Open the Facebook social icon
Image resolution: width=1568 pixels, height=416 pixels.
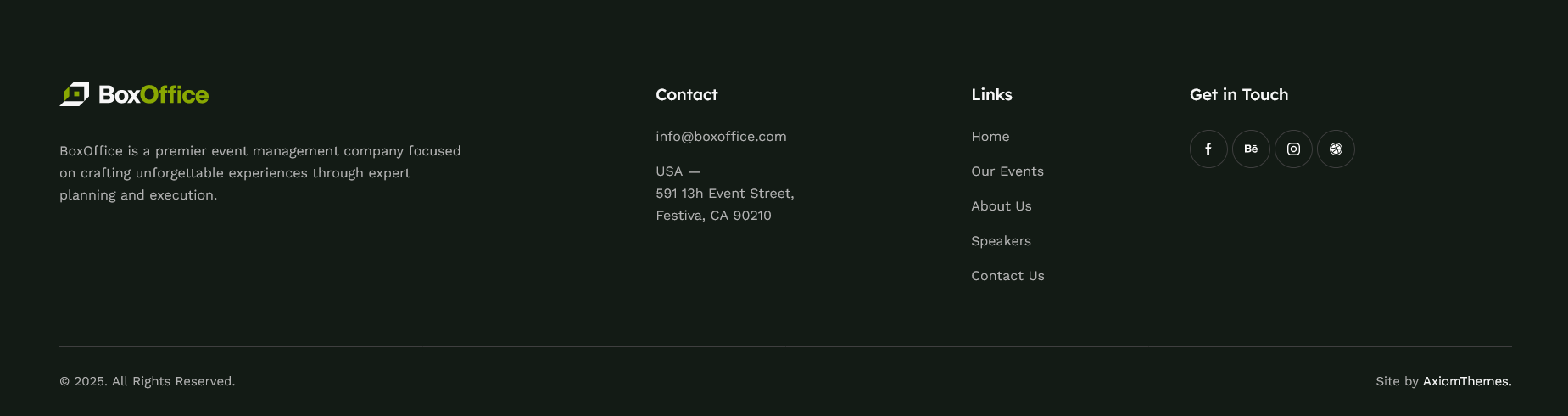click(x=1208, y=149)
